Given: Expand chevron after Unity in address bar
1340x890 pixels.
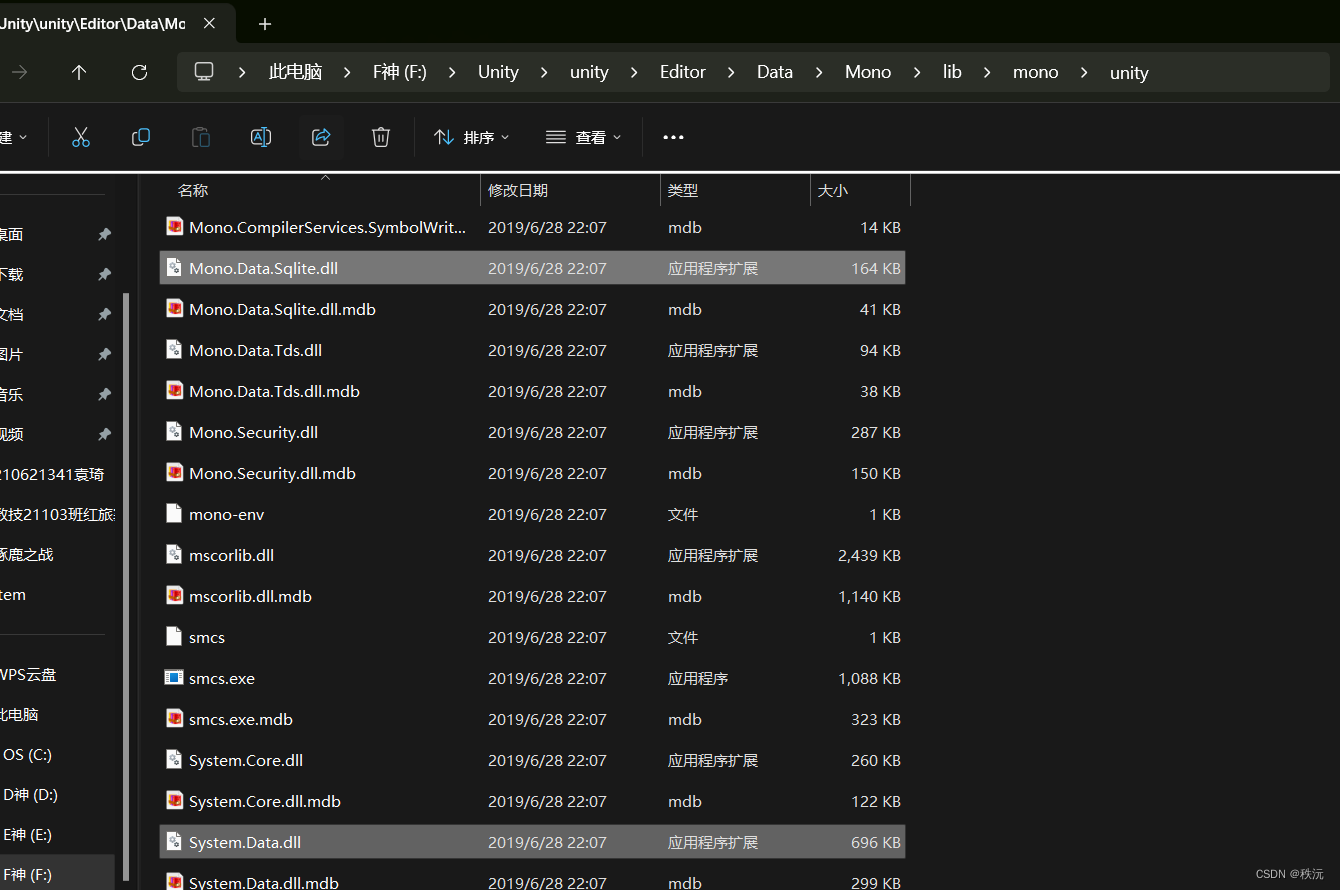Looking at the screenshot, I should coord(544,72).
